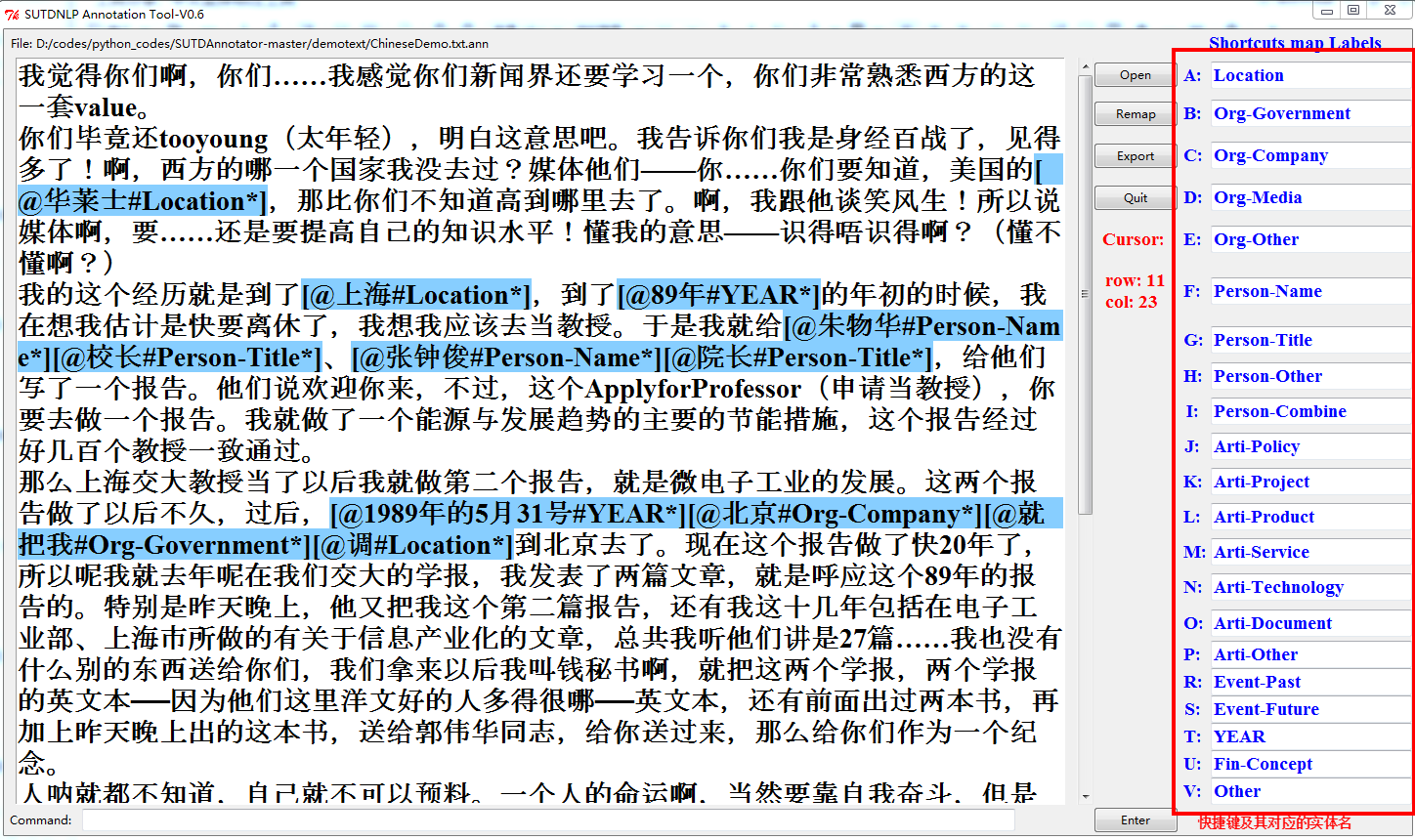Viewport: 1415px width, 840px height.
Task: Click the Quit button
Action: (x=1135, y=198)
